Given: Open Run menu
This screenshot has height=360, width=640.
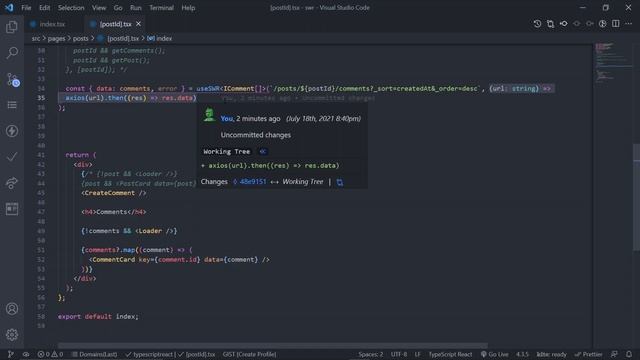Looking at the screenshot, I should click(x=136, y=8).
